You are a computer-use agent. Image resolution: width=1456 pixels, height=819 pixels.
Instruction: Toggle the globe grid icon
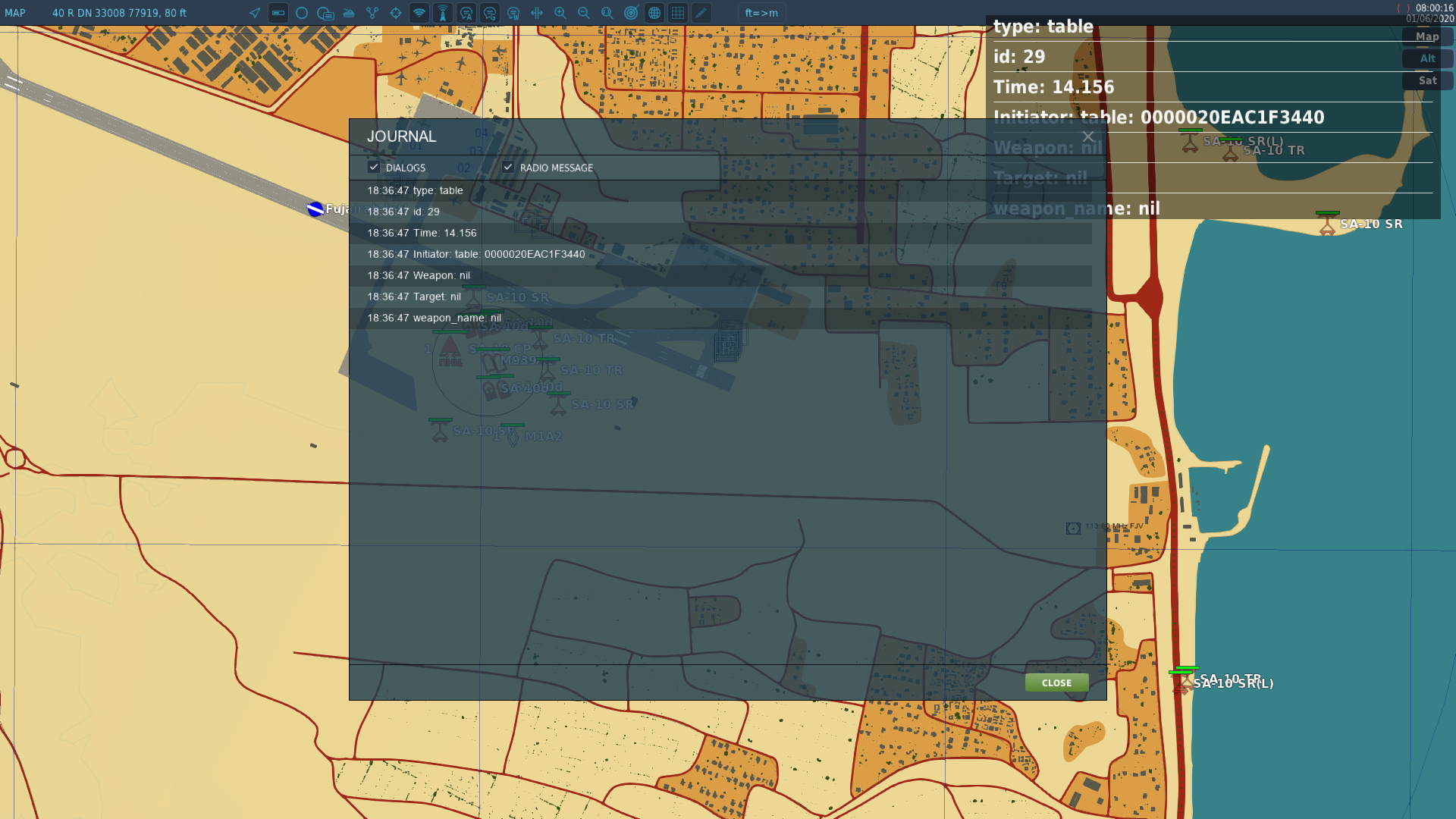click(654, 13)
